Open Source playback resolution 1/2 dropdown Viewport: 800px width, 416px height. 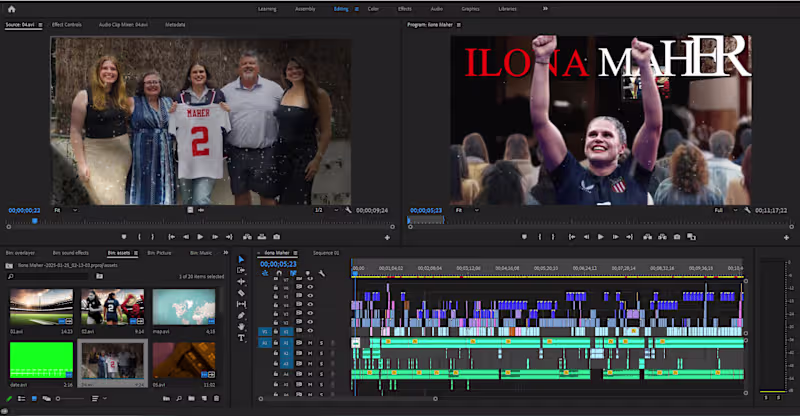(x=327, y=210)
